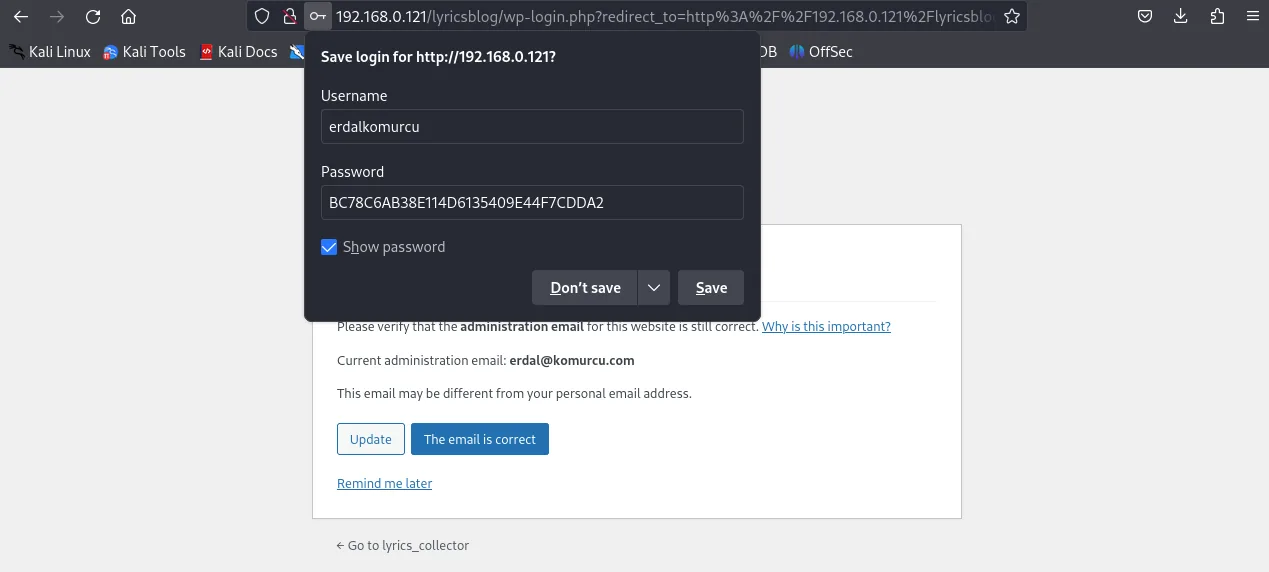The height and width of the screenshot is (572, 1269).
Task: Reload the current page
Action: click(x=92, y=16)
